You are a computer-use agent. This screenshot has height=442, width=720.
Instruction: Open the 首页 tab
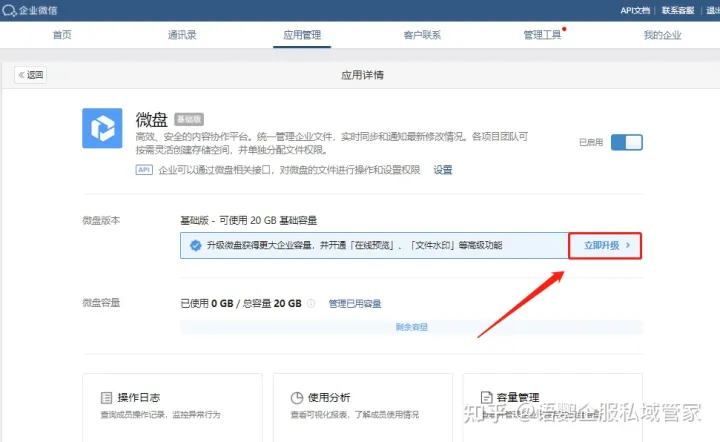coord(62,35)
